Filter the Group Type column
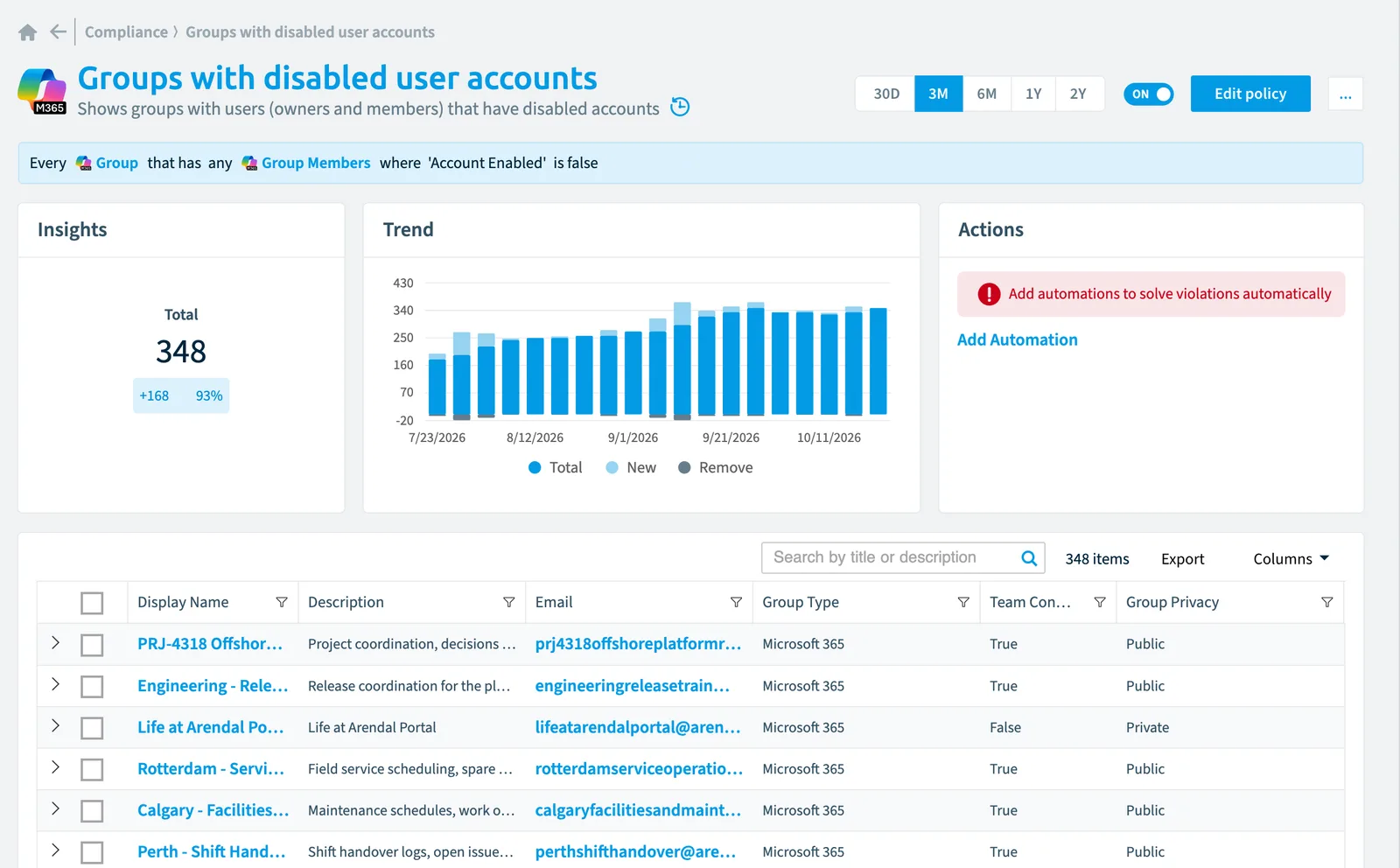 click(963, 602)
